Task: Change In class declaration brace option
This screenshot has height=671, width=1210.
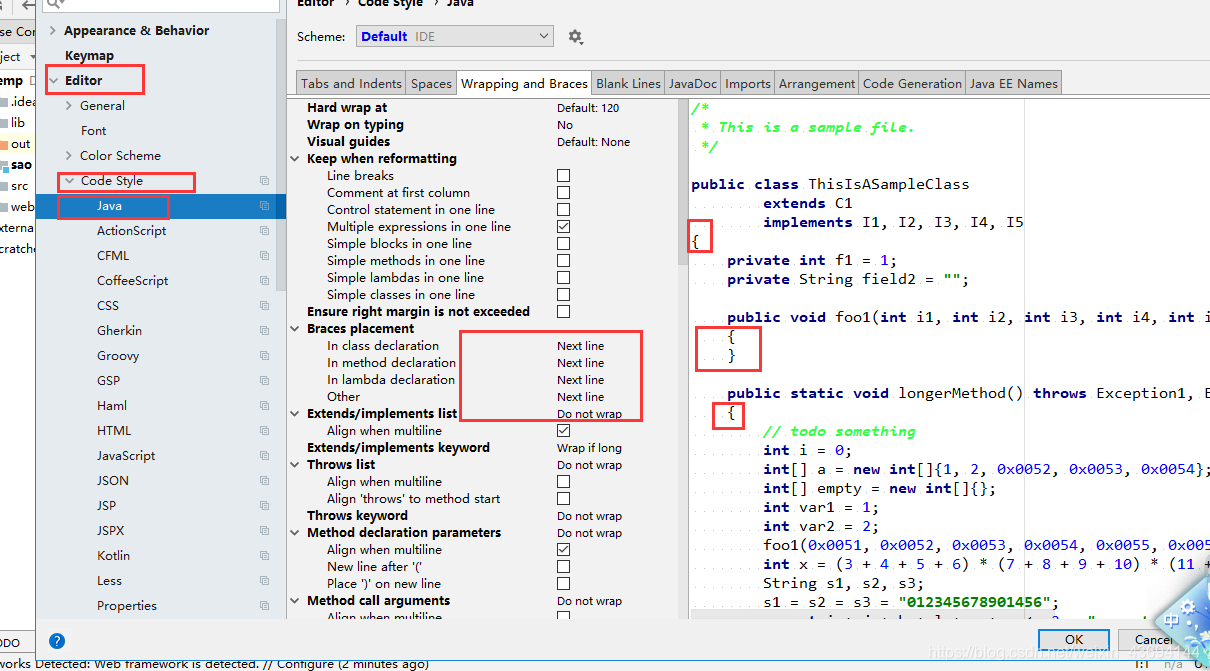Action: [x=581, y=346]
